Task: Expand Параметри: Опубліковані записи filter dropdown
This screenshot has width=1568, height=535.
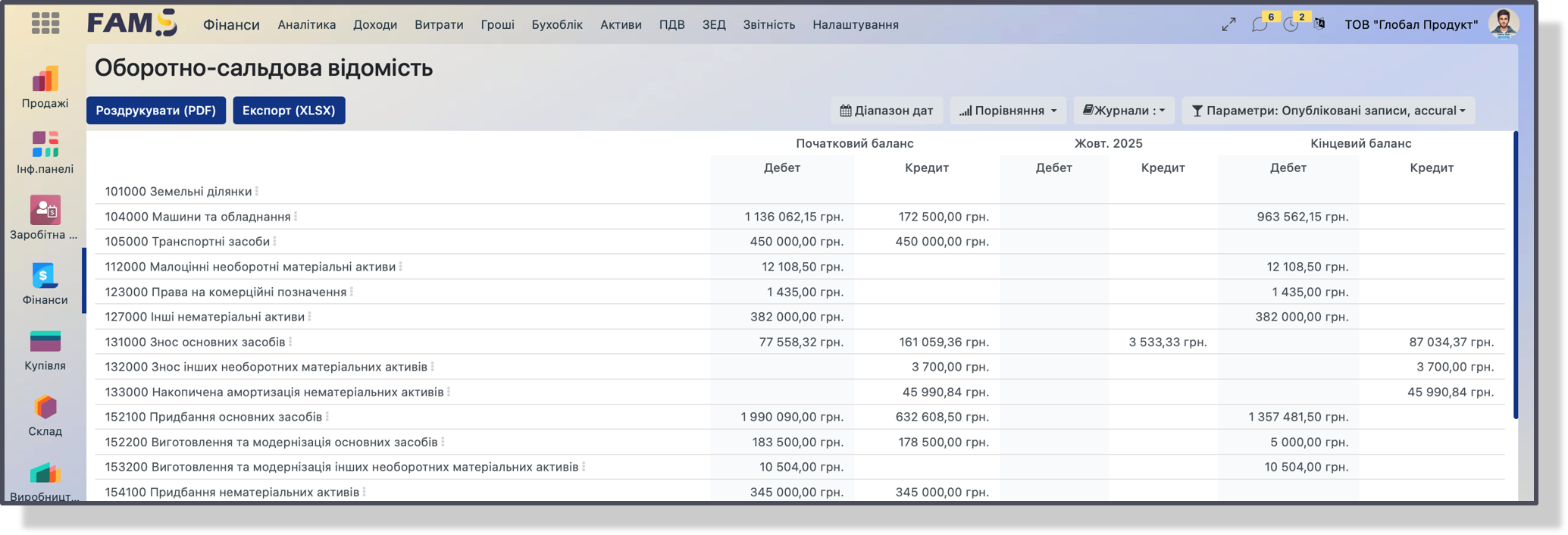Action: click(x=1328, y=111)
